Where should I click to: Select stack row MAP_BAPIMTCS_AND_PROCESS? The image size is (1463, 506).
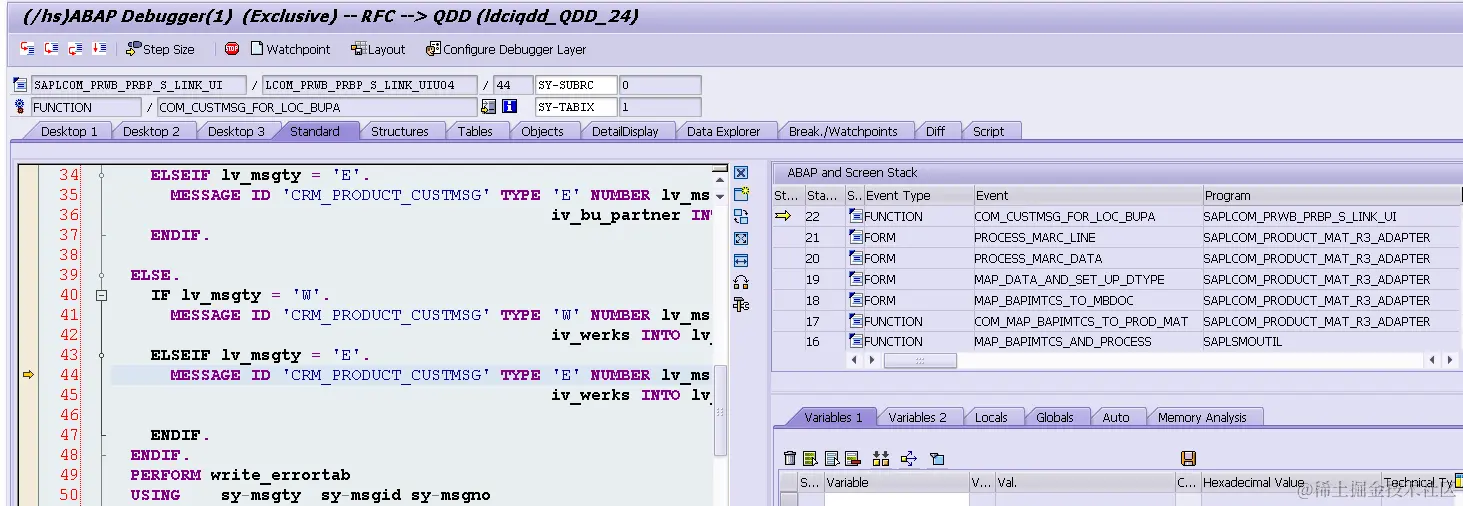pos(1118,342)
